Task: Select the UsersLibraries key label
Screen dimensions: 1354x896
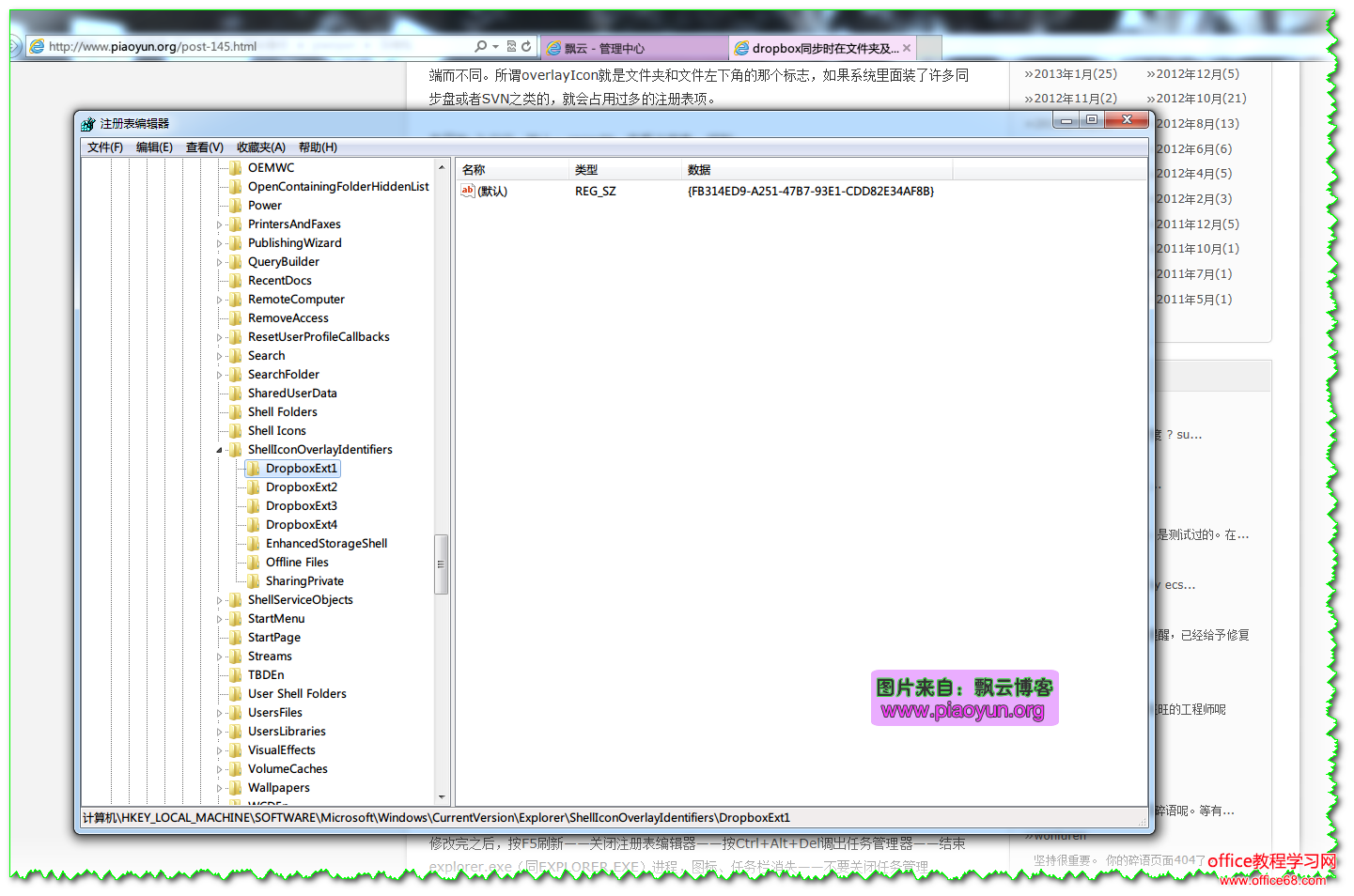Action: pos(287,732)
